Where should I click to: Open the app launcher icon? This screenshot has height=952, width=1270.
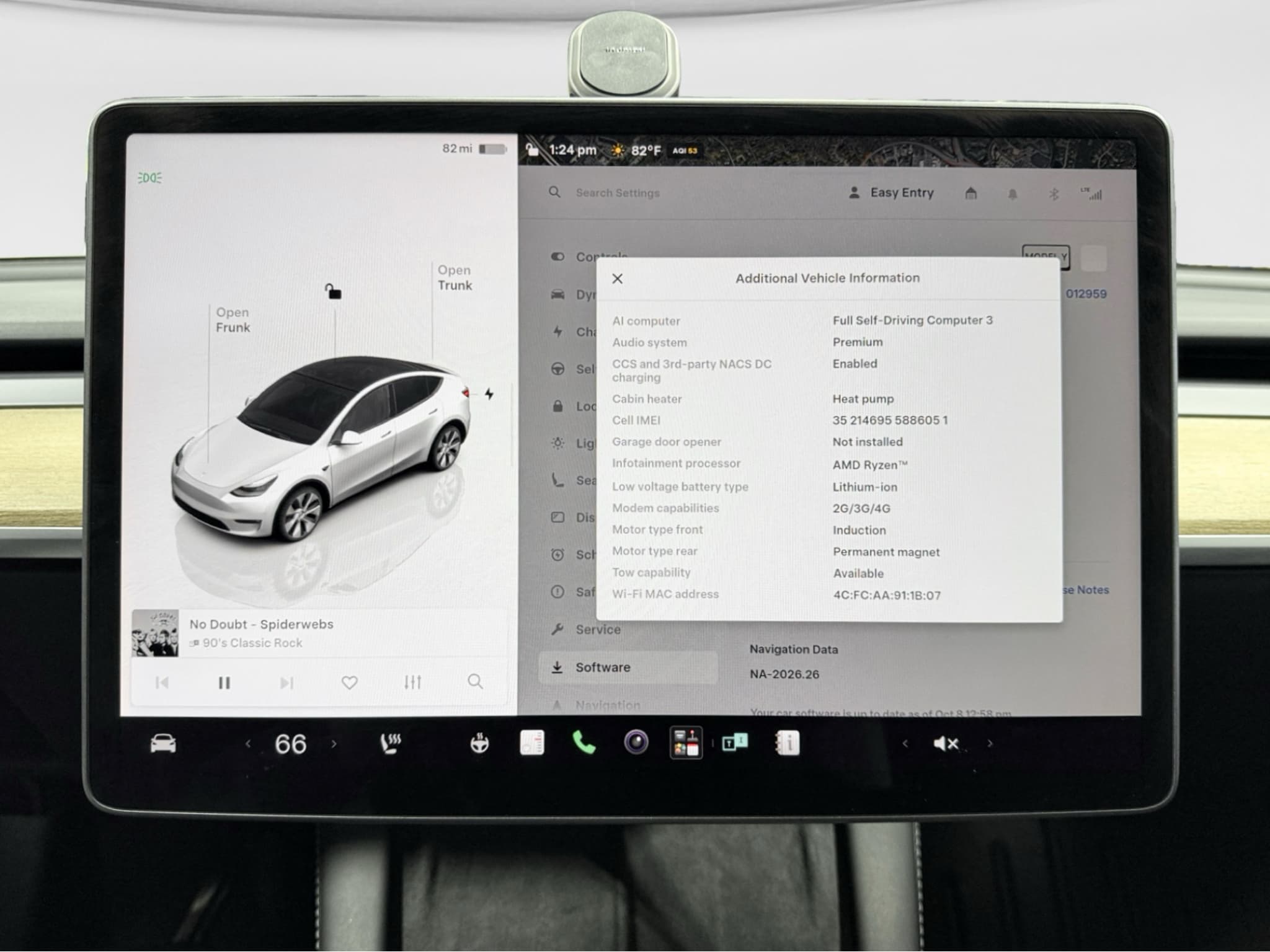pyautogui.click(x=686, y=743)
